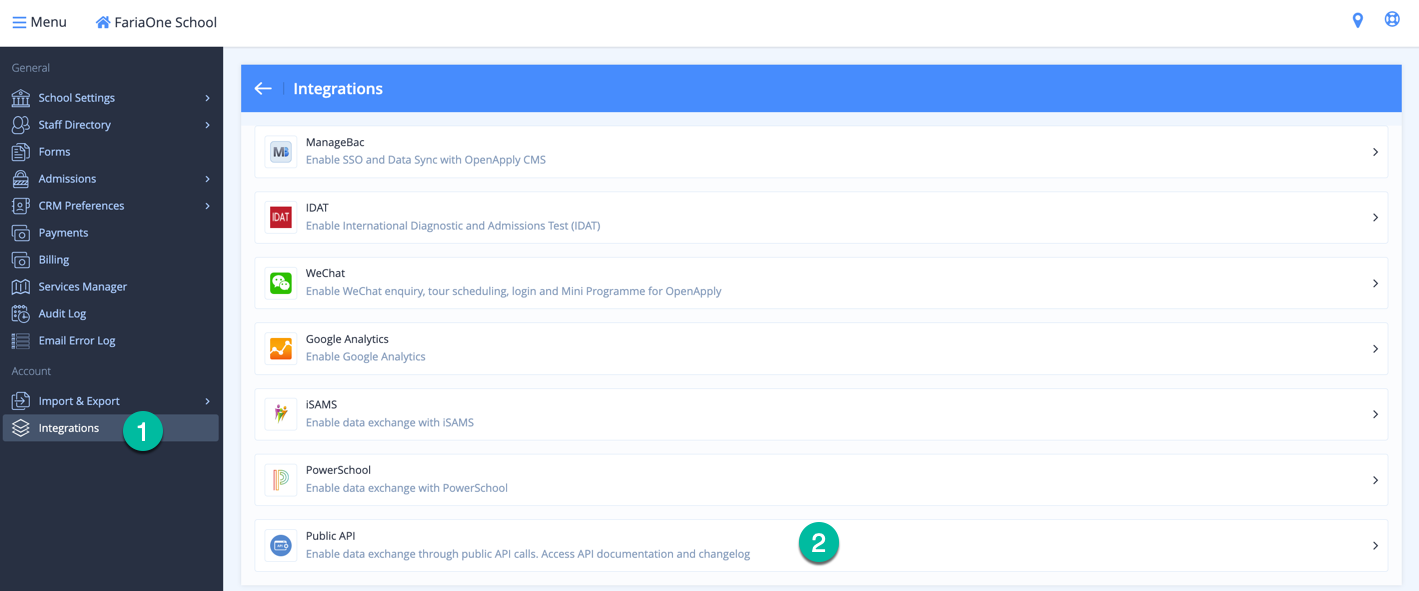Viewport: 1419px width, 591px height.
Task: Click the Admissions icon in sidebar
Action: (20, 179)
